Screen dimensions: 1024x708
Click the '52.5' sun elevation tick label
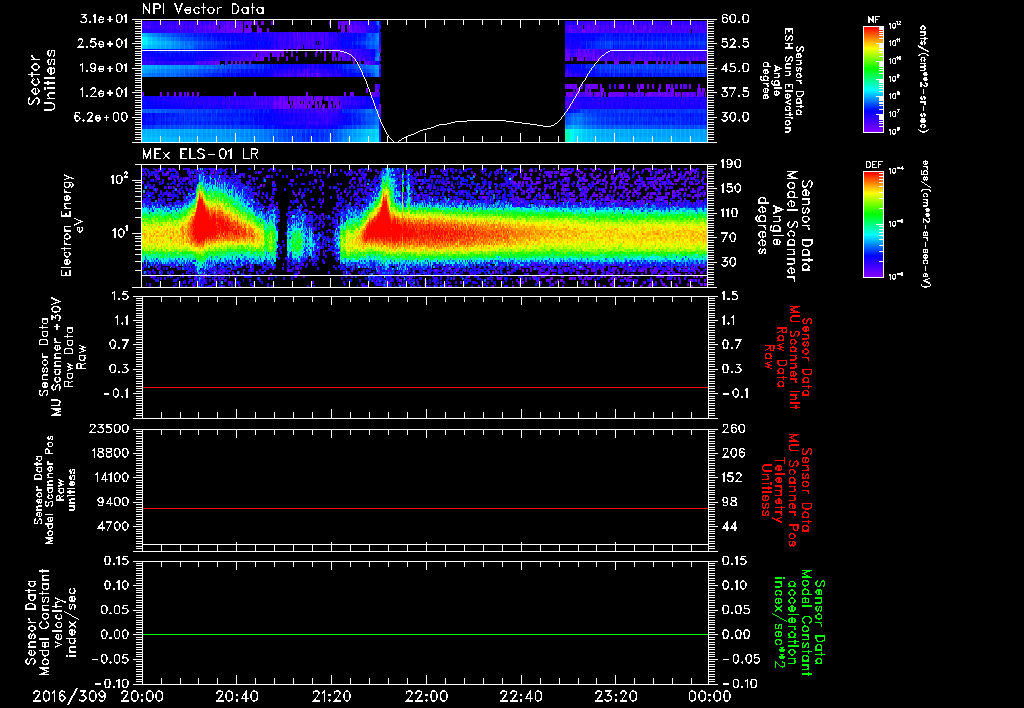pos(735,43)
